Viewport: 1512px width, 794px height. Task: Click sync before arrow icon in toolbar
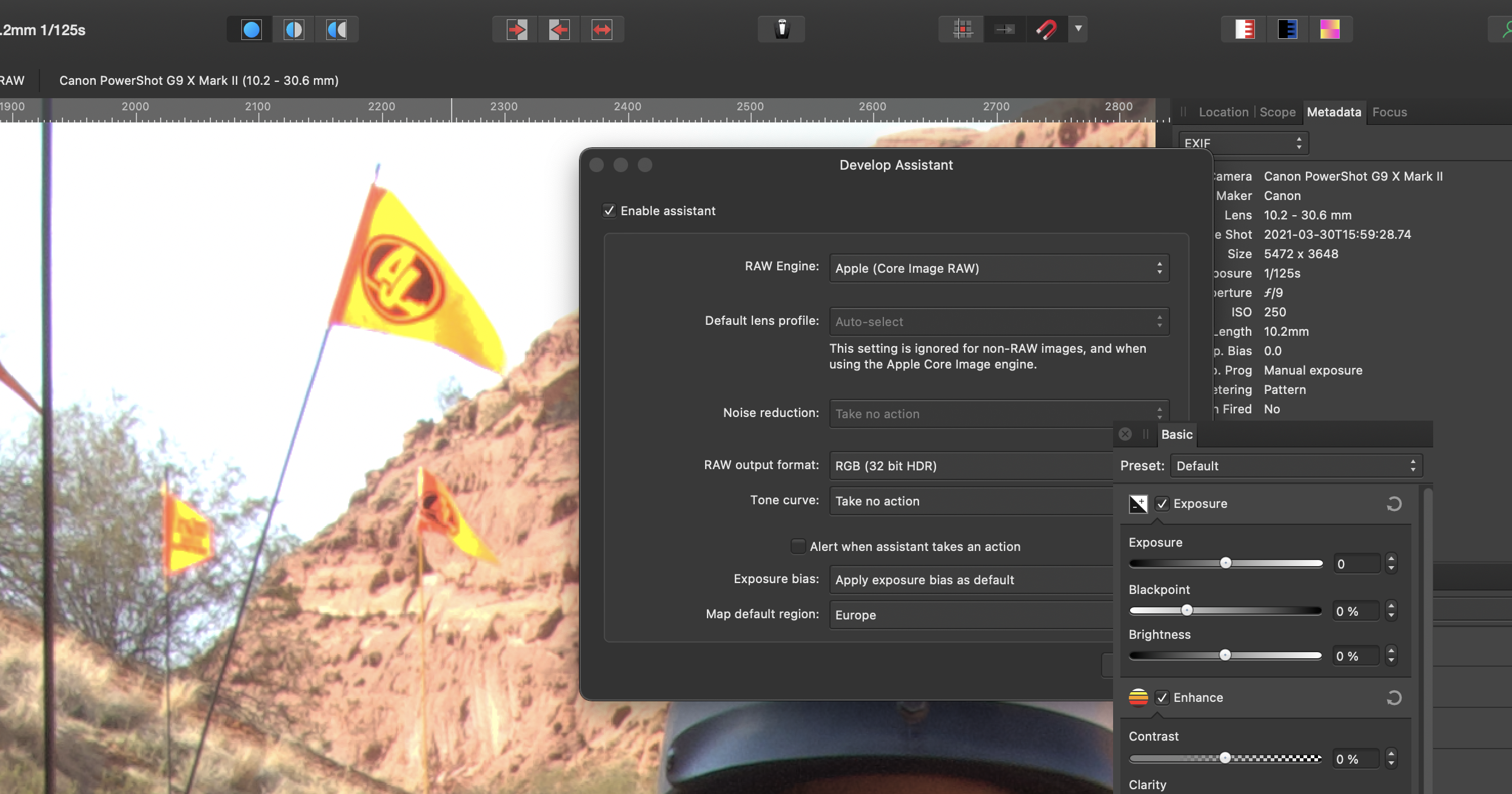coord(517,29)
